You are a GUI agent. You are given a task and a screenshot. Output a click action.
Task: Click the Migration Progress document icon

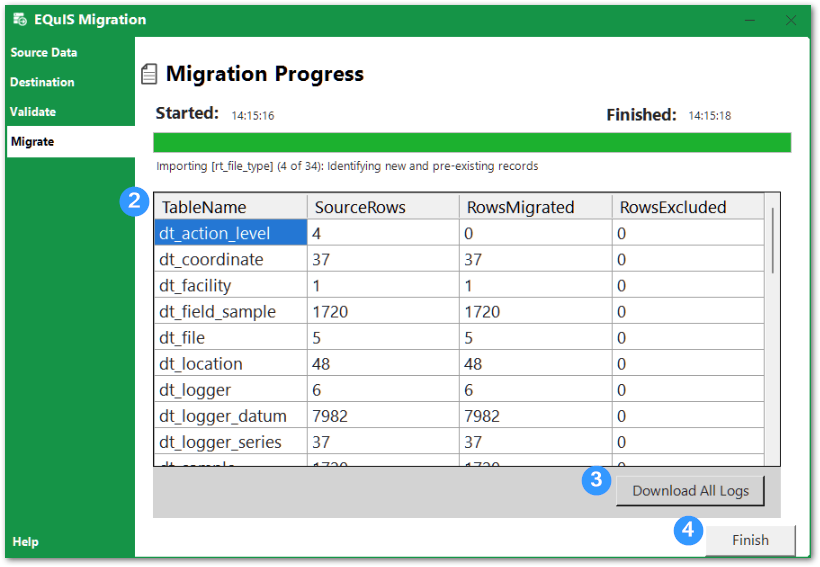point(149,74)
